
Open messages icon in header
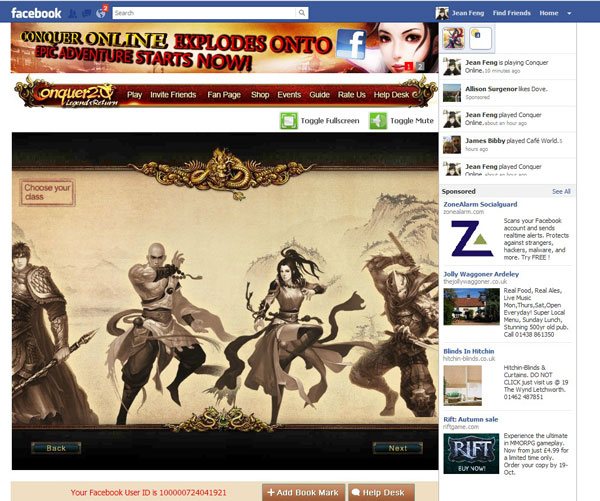86,13
